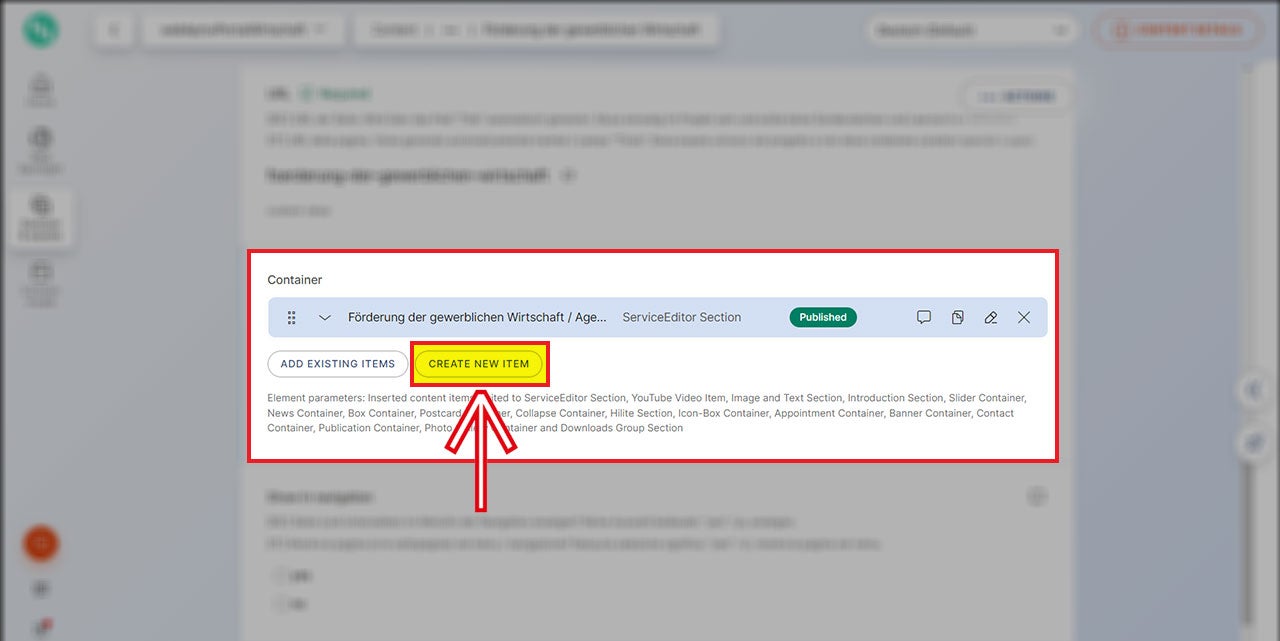Click the CREATE NEW ITEM button
Viewport: 1280px width, 641px height.
[479, 364]
